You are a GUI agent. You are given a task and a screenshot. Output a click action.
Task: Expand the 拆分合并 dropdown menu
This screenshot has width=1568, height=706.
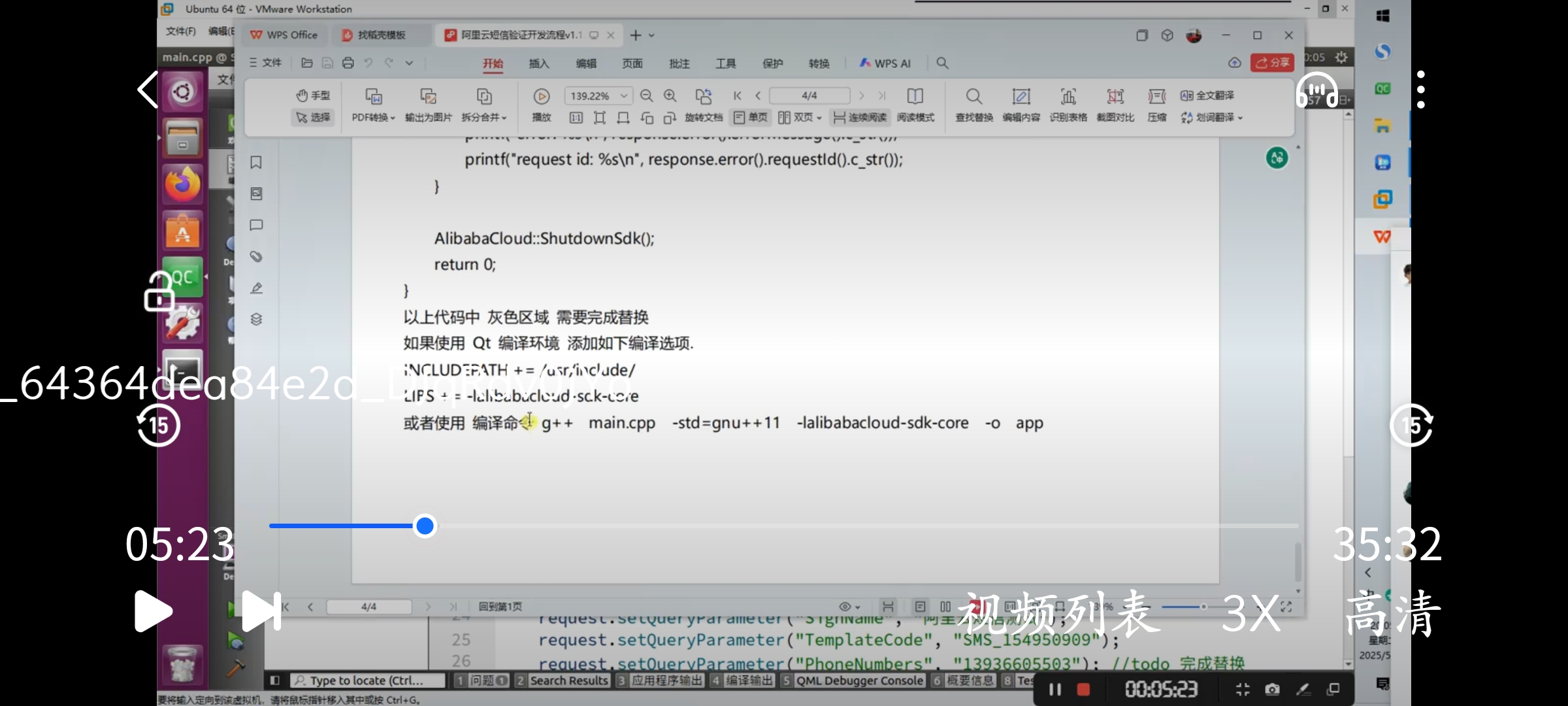coord(504,118)
